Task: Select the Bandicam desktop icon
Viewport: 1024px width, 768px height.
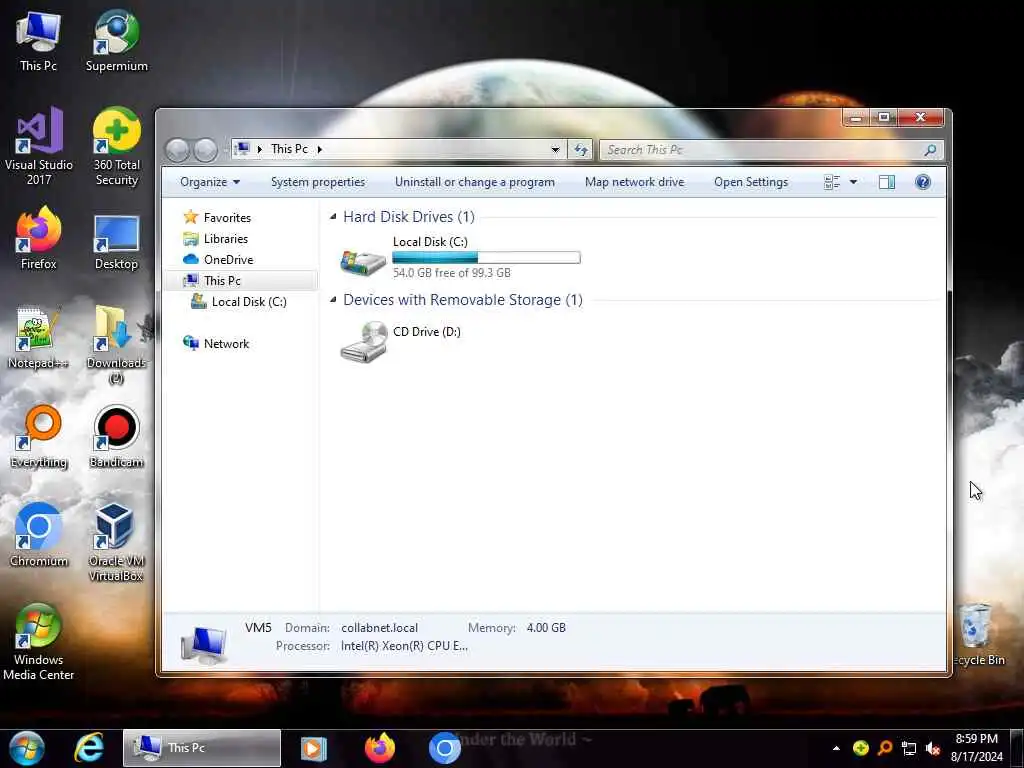Action: point(116,436)
